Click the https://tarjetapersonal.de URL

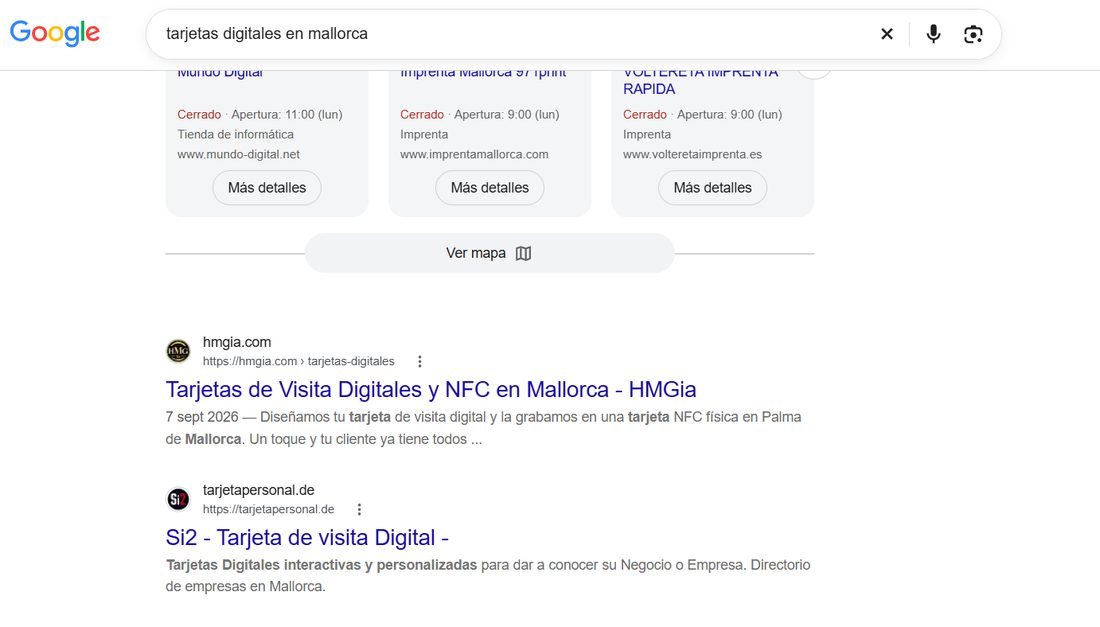269,509
